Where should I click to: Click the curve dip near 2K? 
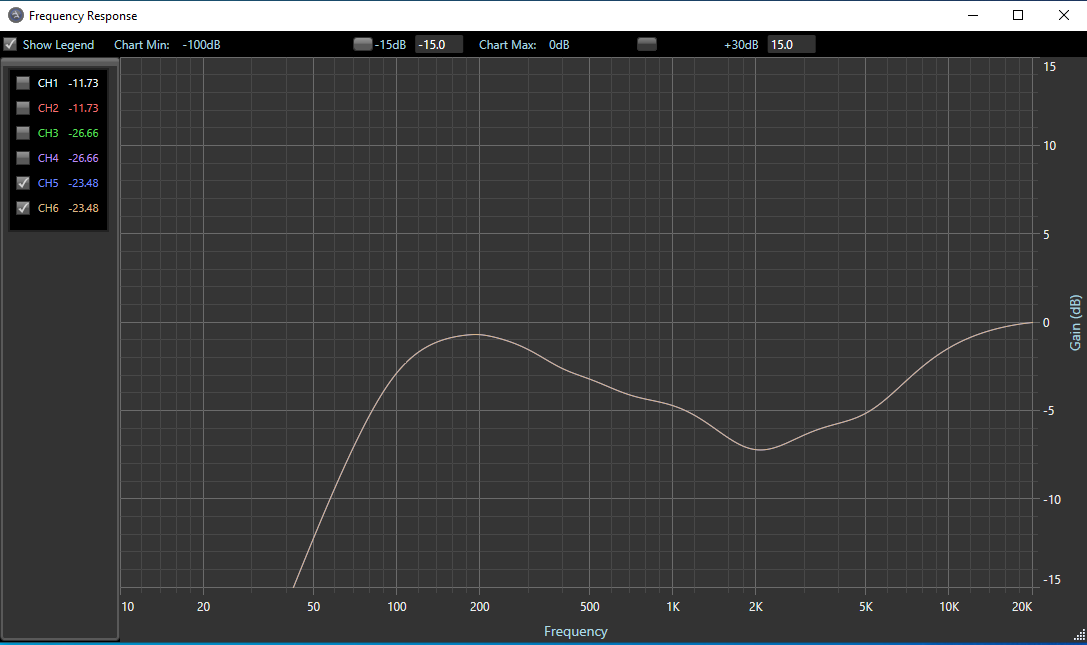[x=759, y=449]
